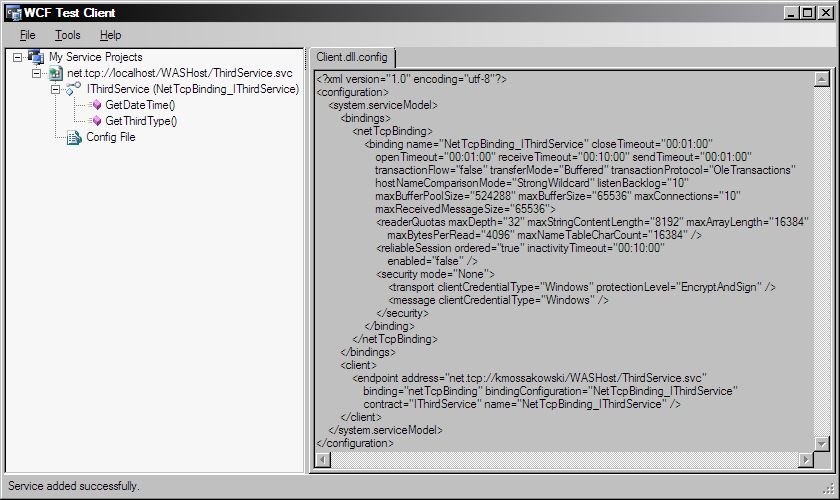The height and width of the screenshot is (500, 840).
Task: Minimize the WCF Test Client window
Action: click(x=791, y=13)
